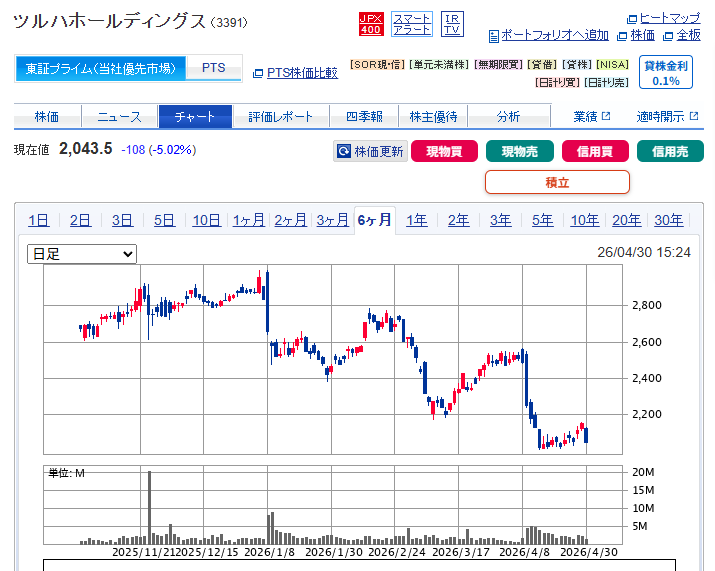
Task: Open the スマートアラート icon
Action: pos(411,24)
